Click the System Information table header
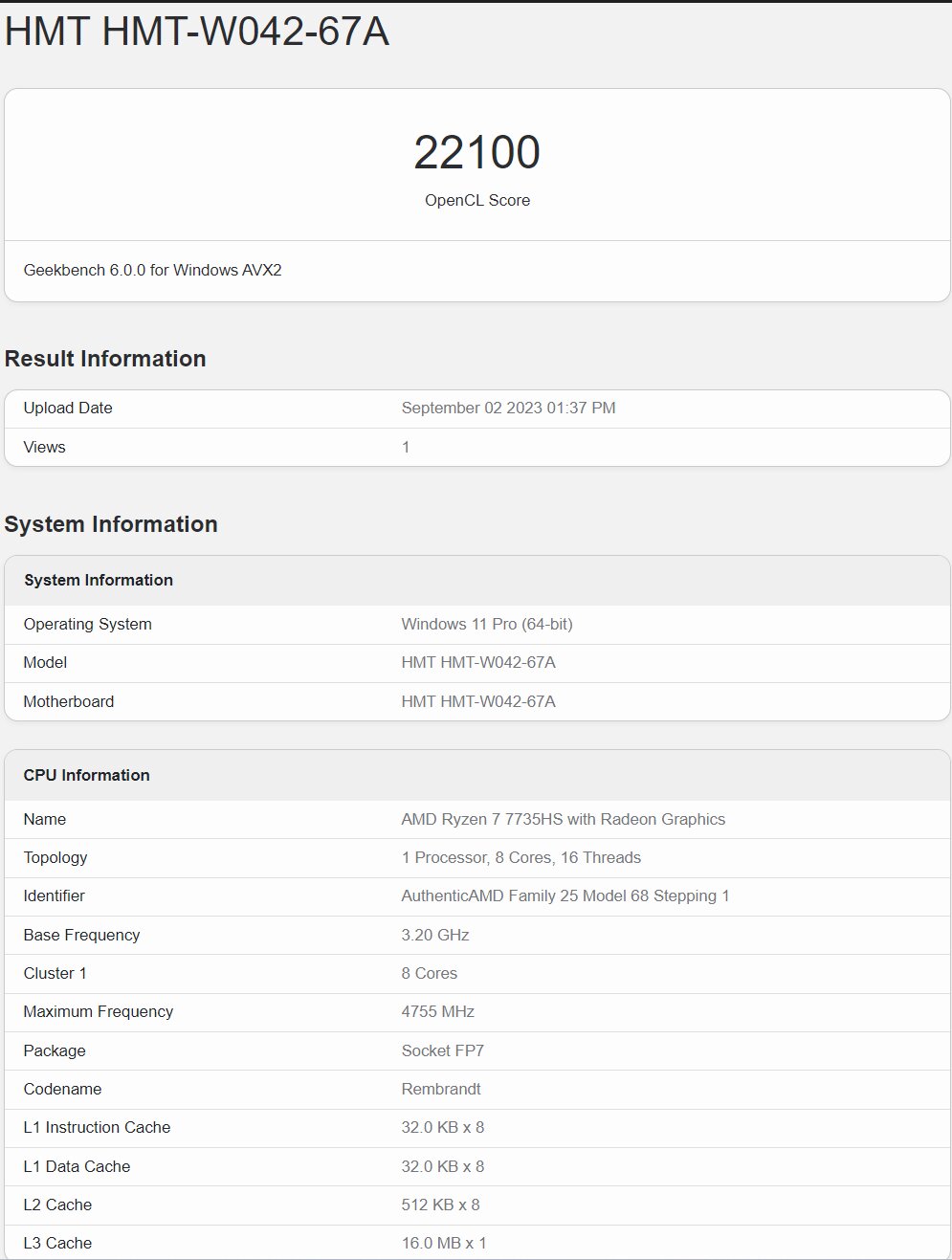952x1260 pixels. [x=476, y=580]
